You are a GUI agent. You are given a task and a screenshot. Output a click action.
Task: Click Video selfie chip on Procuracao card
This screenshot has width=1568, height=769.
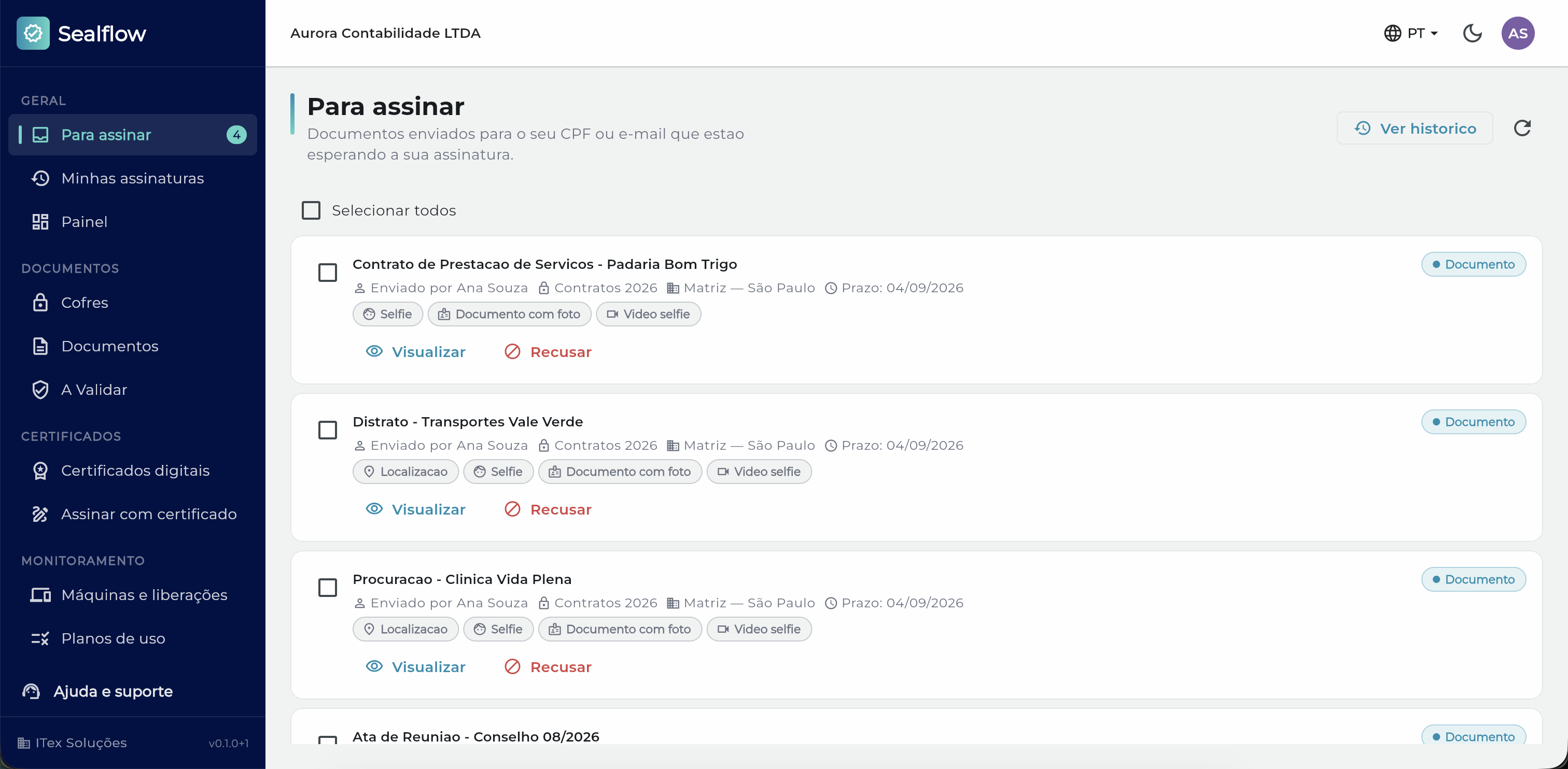tap(759, 629)
